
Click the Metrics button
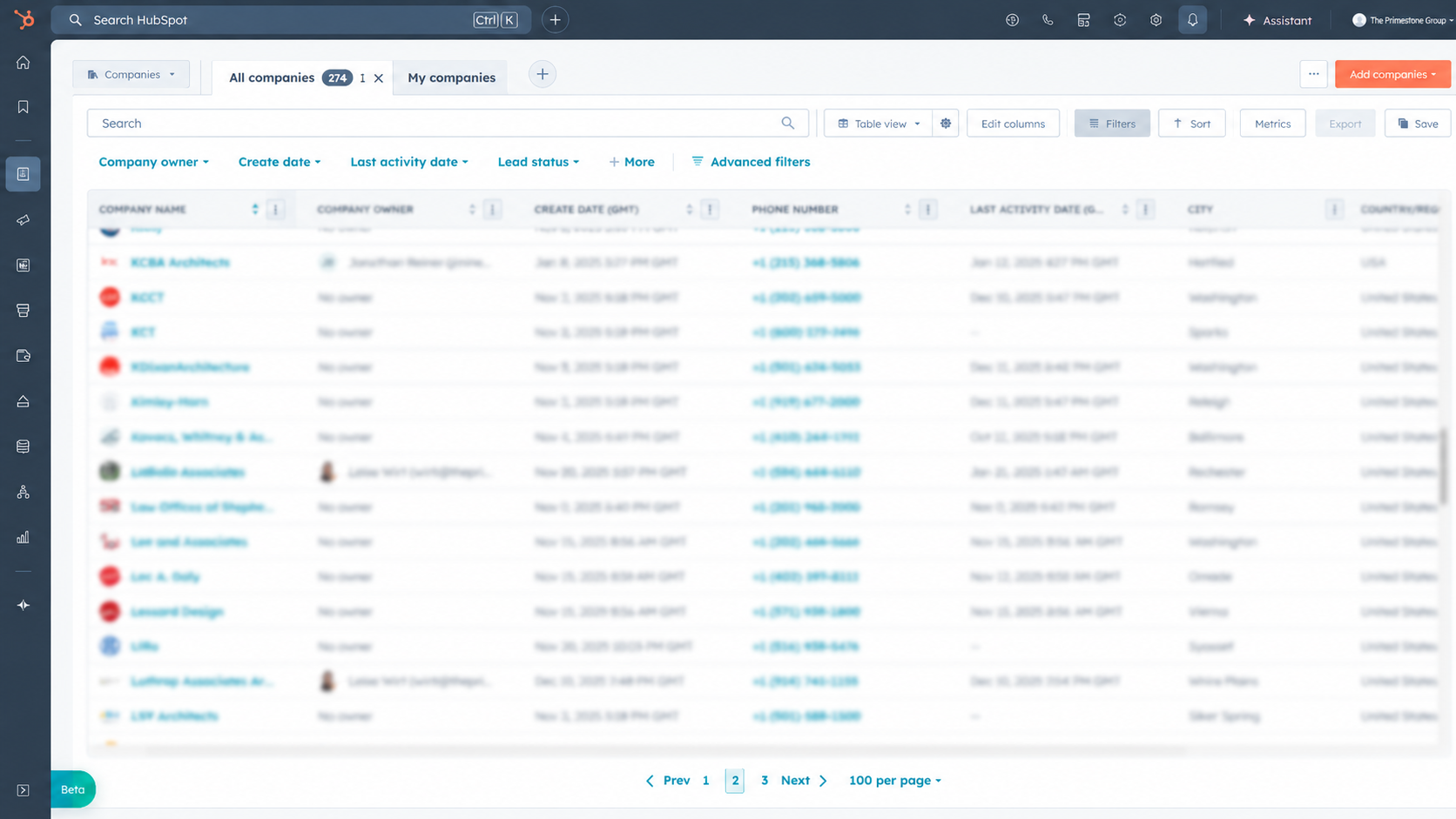click(1272, 124)
